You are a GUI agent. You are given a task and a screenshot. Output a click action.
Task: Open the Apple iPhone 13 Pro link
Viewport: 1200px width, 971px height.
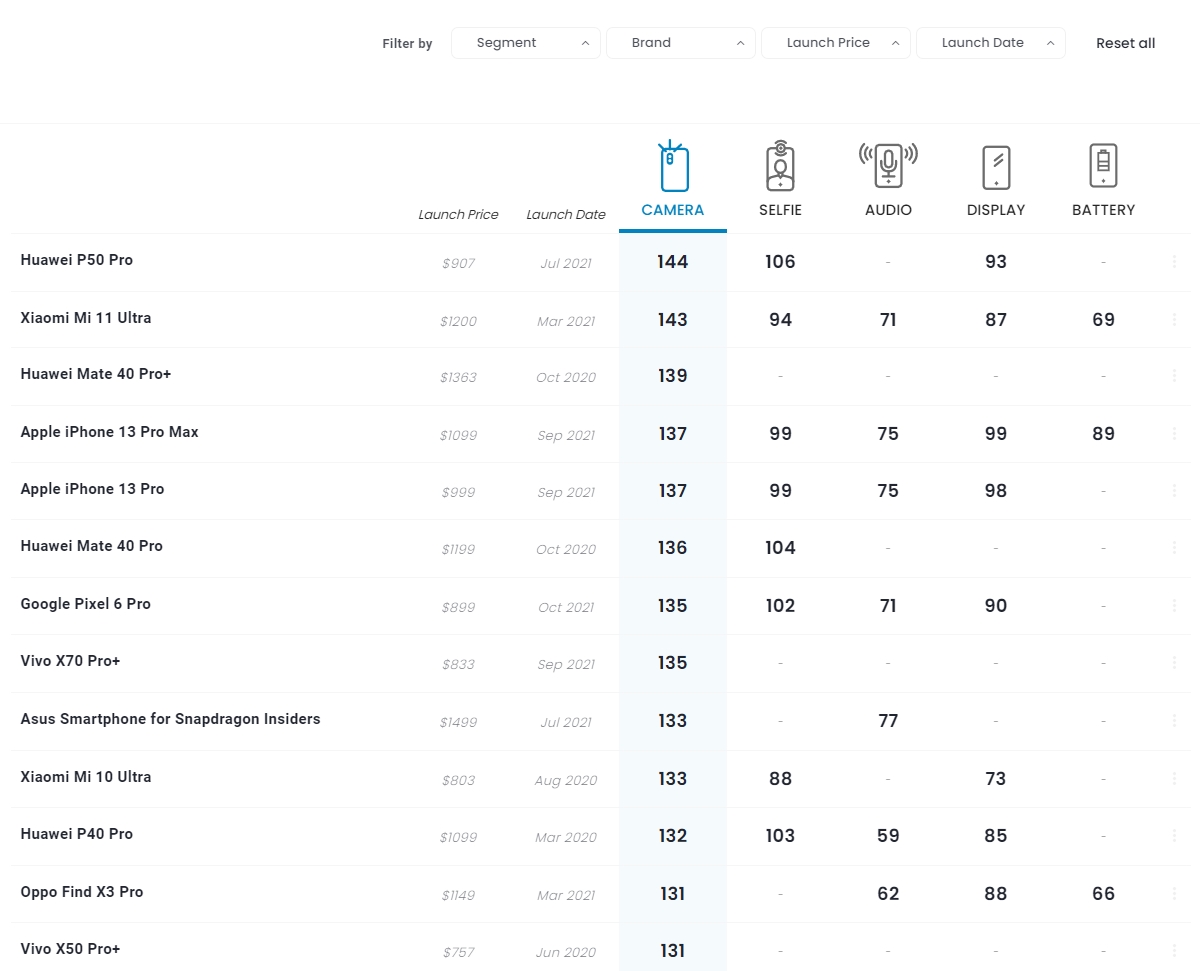(92, 489)
